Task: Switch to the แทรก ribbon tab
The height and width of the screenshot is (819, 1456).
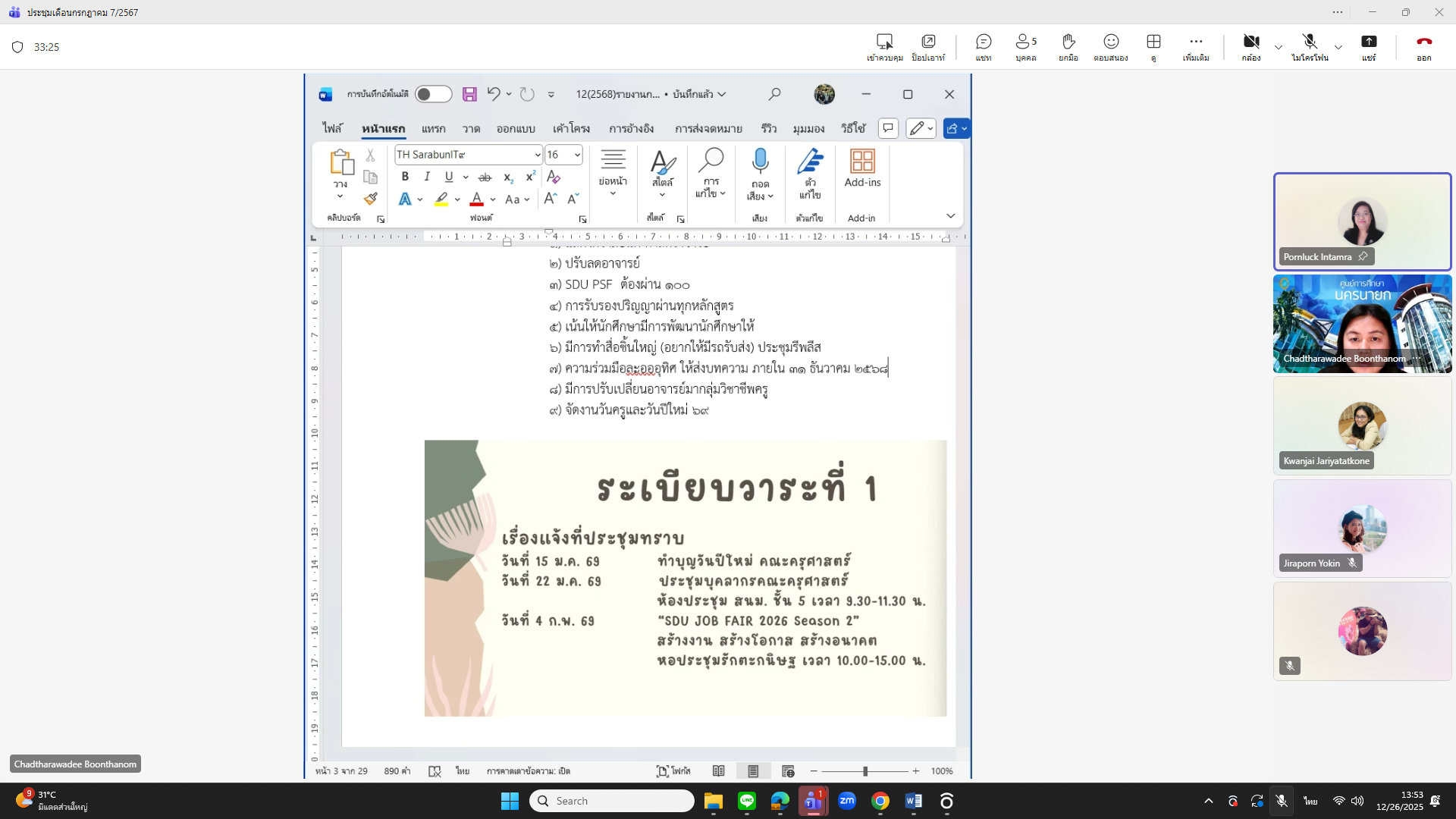Action: (433, 129)
